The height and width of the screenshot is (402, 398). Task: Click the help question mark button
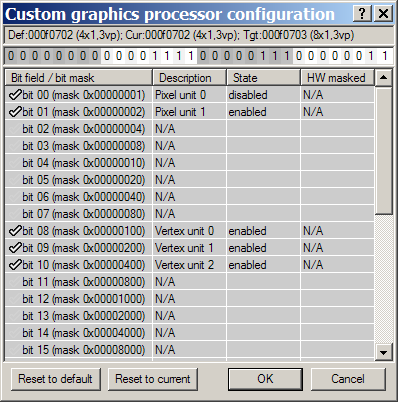(x=362, y=14)
